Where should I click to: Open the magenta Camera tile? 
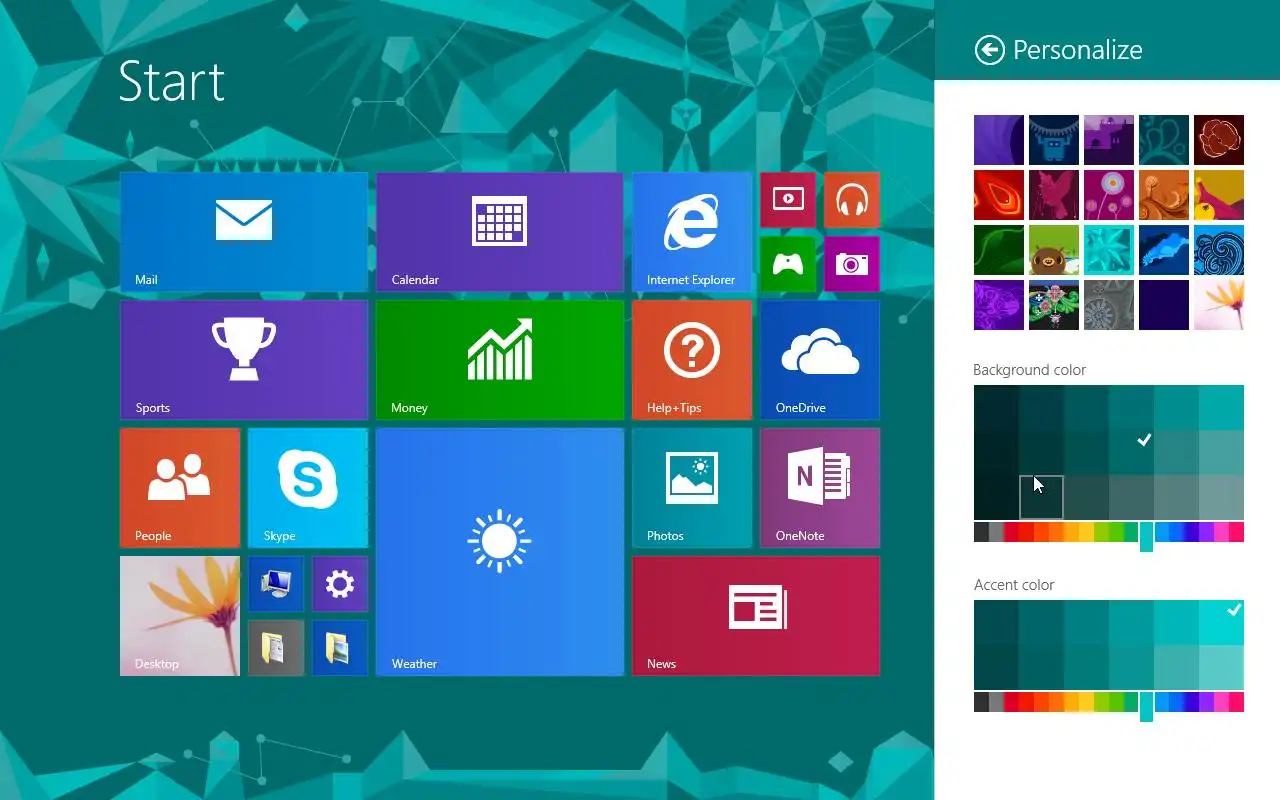pyautogui.click(x=852, y=264)
